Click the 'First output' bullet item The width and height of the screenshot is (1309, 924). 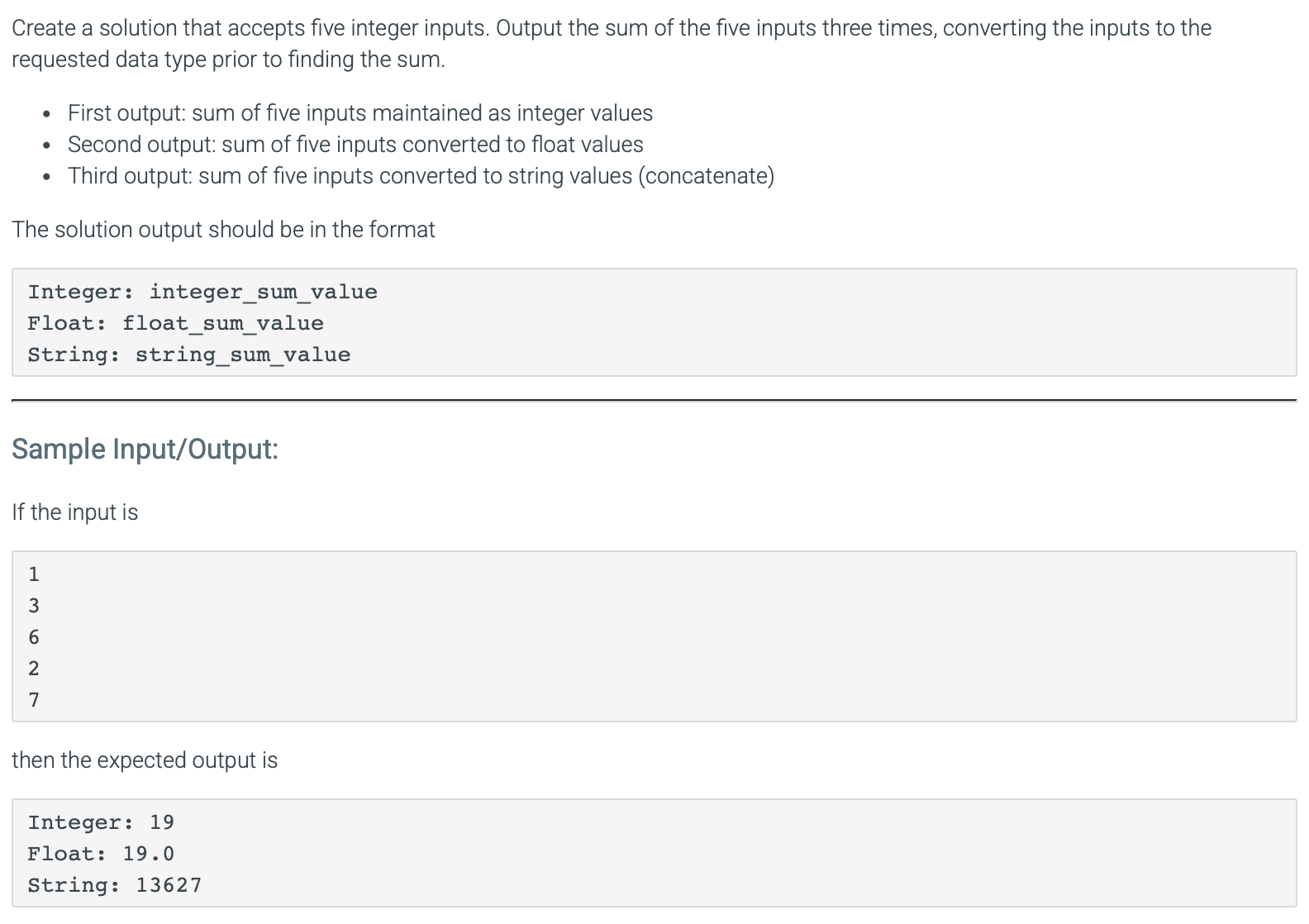(360, 113)
